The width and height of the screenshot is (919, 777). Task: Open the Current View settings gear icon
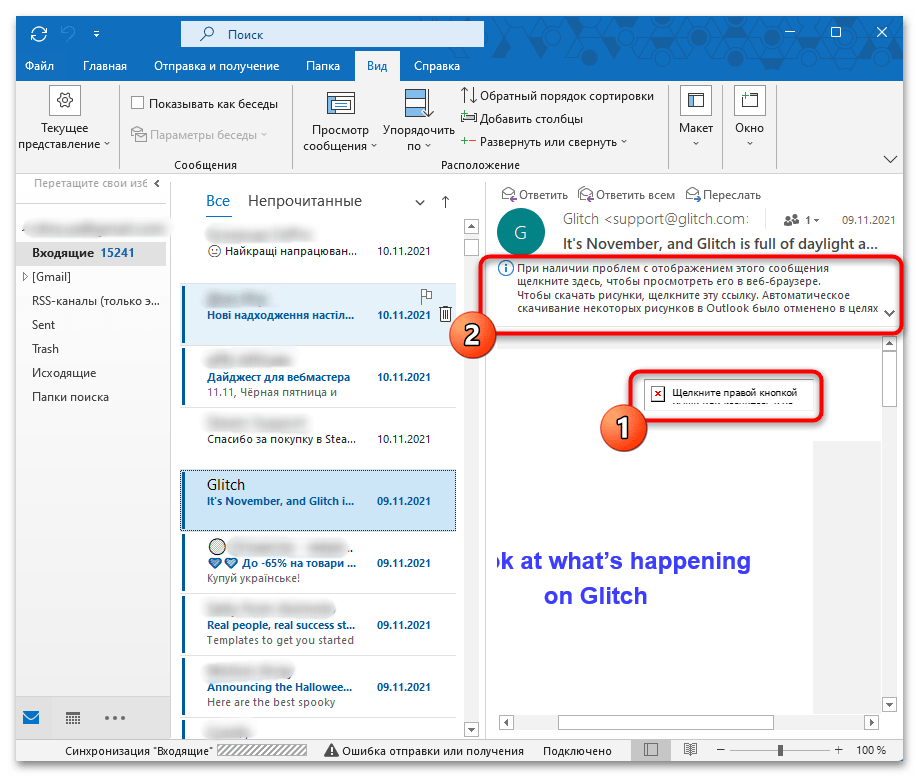[x=65, y=100]
